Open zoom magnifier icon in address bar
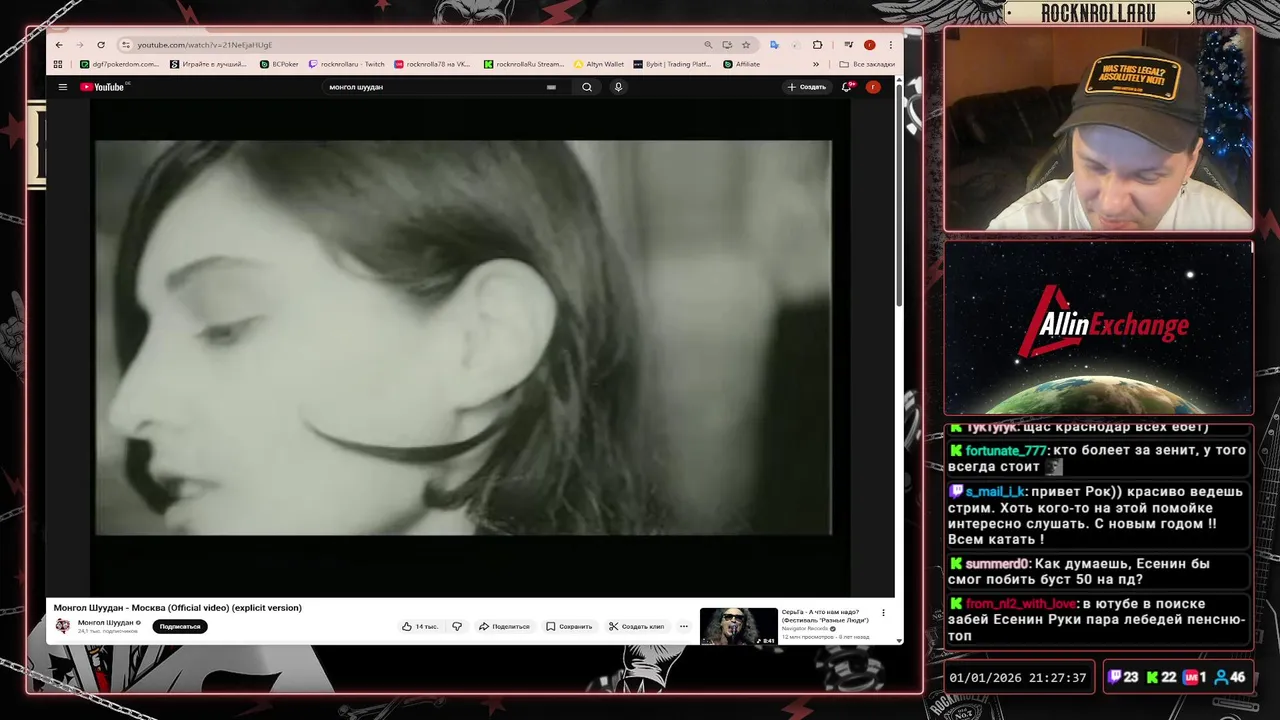1280x720 pixels. [708, 45]
